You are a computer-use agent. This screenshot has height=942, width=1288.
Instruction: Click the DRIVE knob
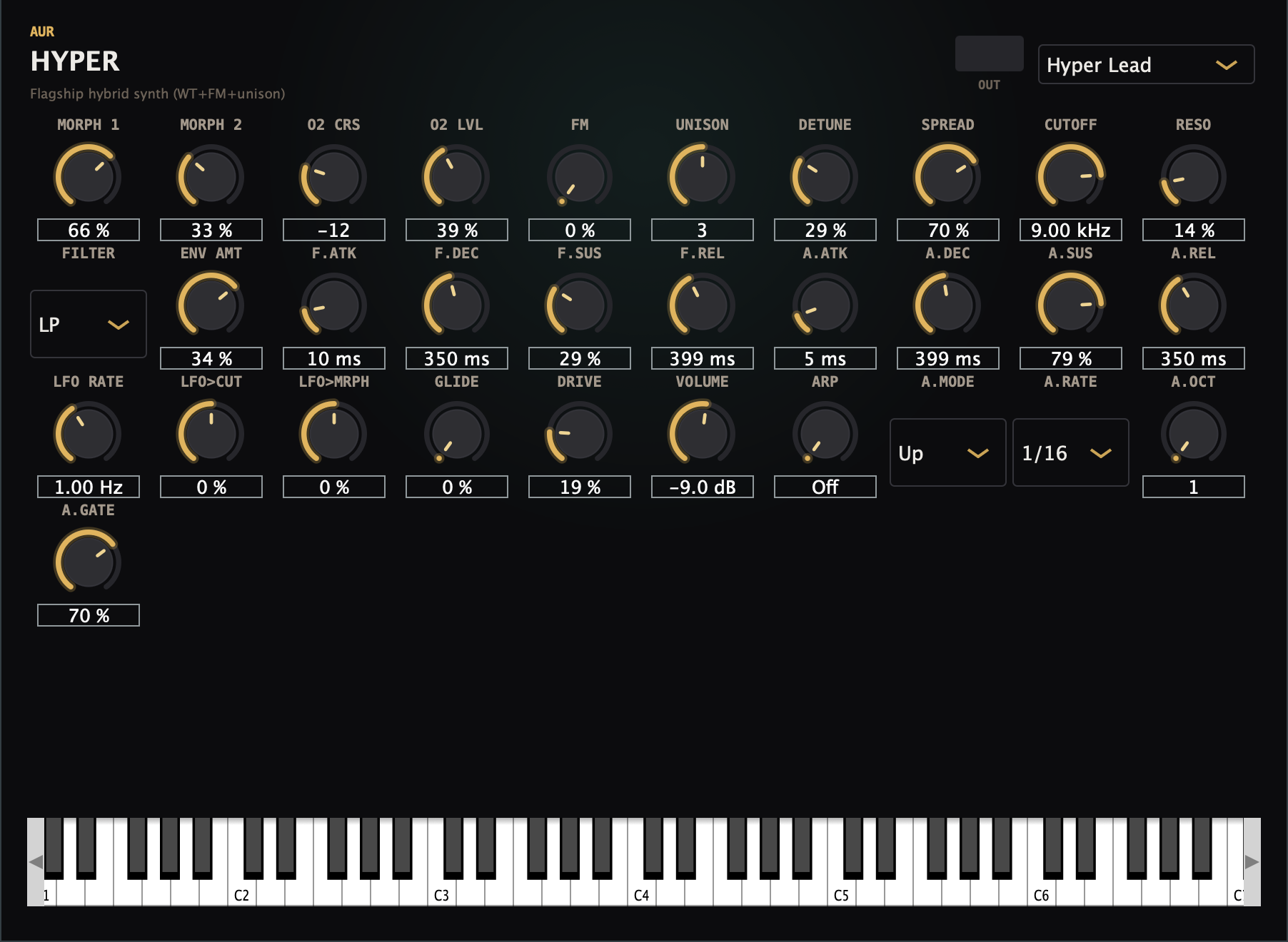pyautogui.click(x=579, y=432)
